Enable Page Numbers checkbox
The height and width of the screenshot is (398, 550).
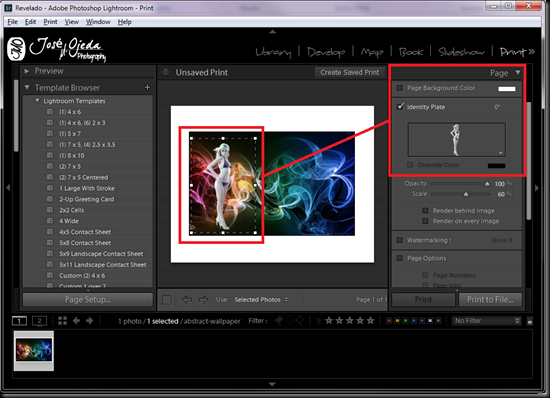(x=425, y=275)
